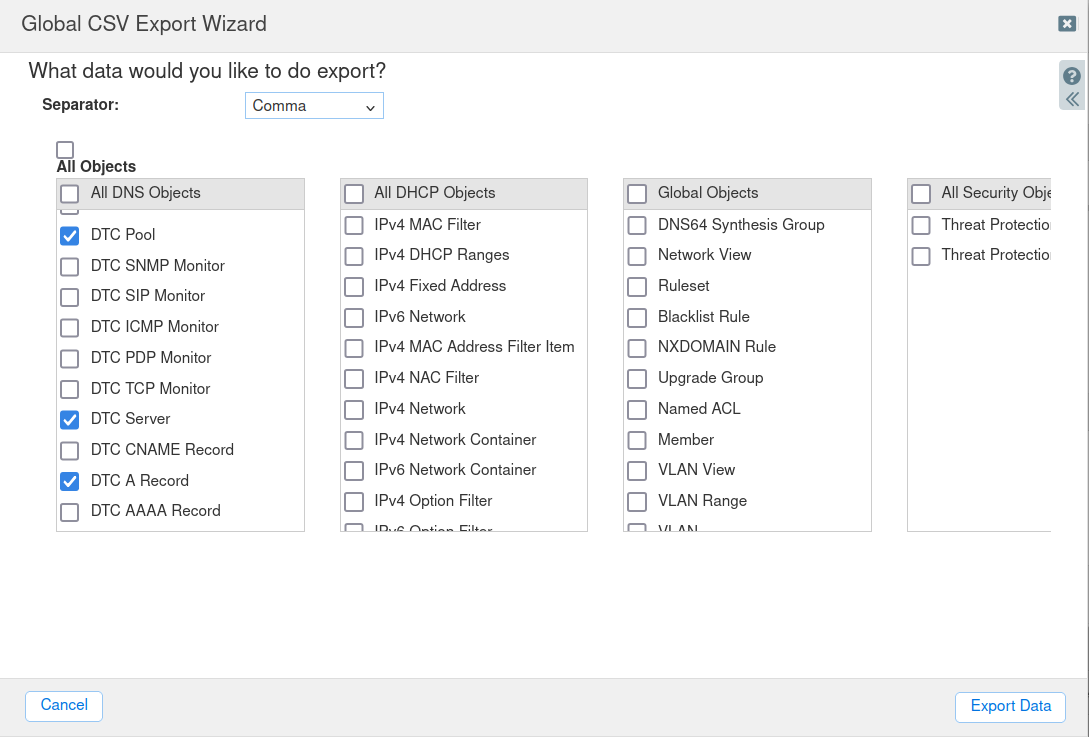This screenshot has width=1089, height=737.
Task: Enable the VLAN Range checkbox
Action: tap(637, 502)
